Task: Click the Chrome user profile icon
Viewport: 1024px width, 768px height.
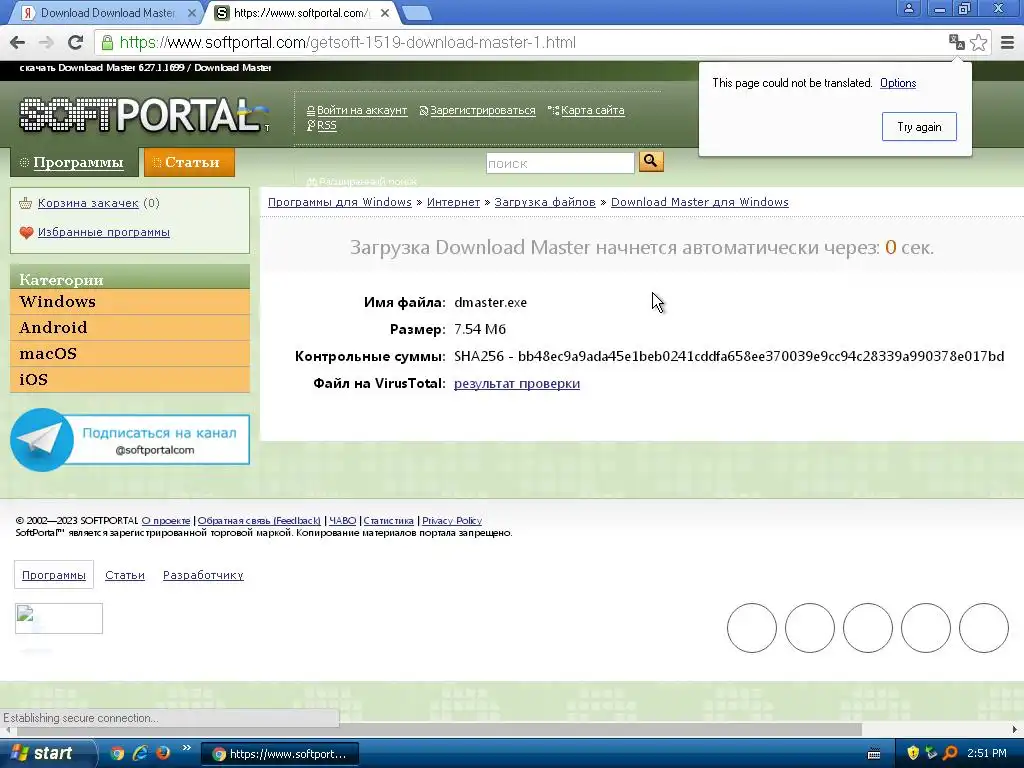Action: tap(908, 9)
